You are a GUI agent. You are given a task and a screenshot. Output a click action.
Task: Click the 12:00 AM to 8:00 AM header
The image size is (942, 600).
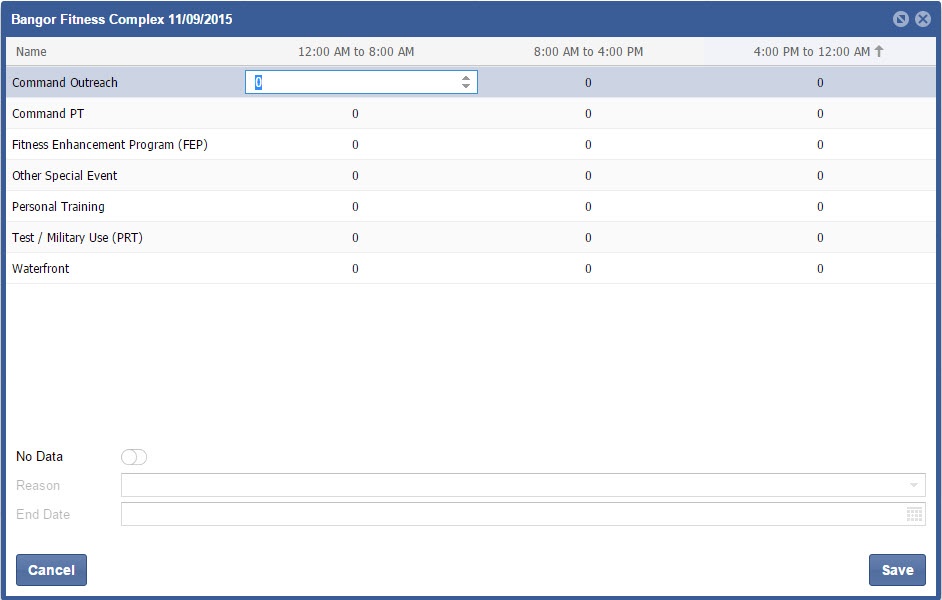point(356,52)
